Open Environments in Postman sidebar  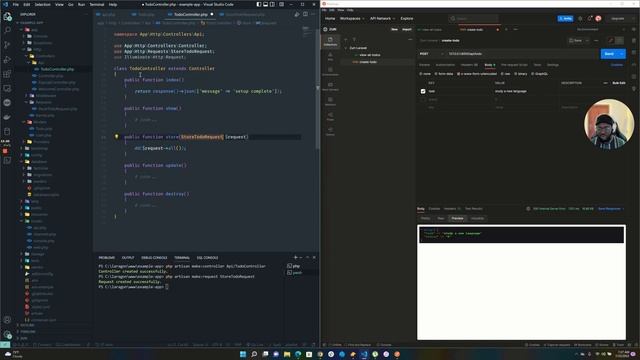coord(330,72)
